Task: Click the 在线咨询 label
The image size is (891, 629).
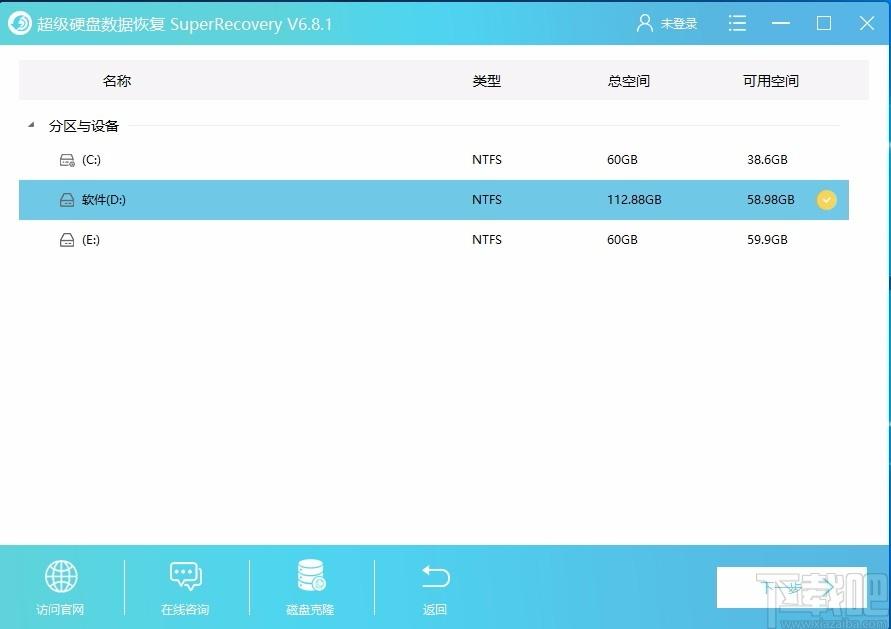Action: [x=185, y=610]
